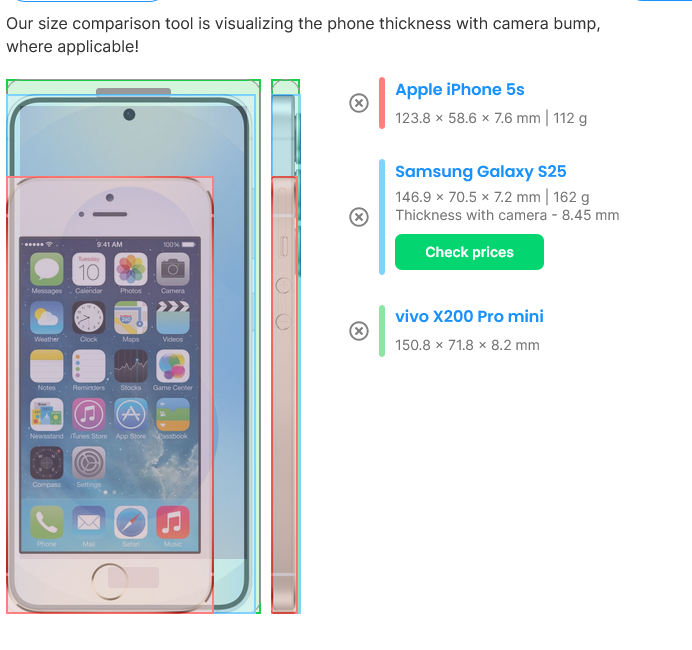Open the Samsung Galaxy S25 link
Screen dimensions: 692x650
coord(481,171)
